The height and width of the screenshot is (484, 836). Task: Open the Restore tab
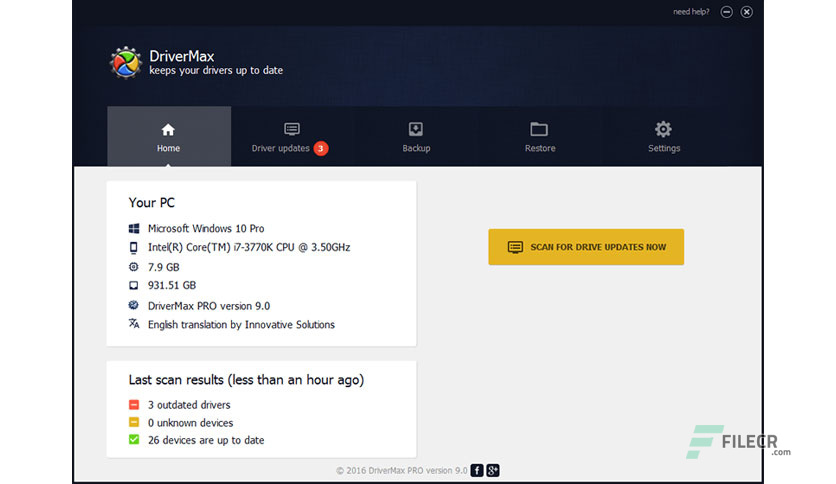pos(540,136)
